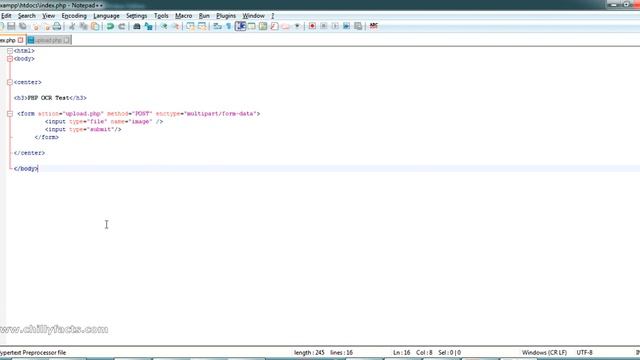
Task: Open Find with the binoculars icon
Action: pos(137,26)
